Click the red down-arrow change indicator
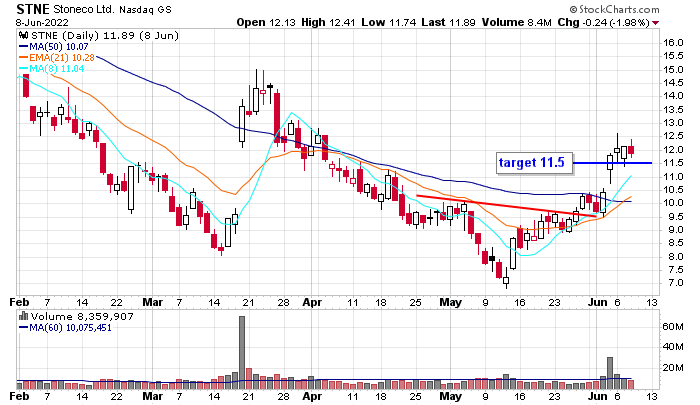Viewport: 700px width, 405px height. pos(655,23)
